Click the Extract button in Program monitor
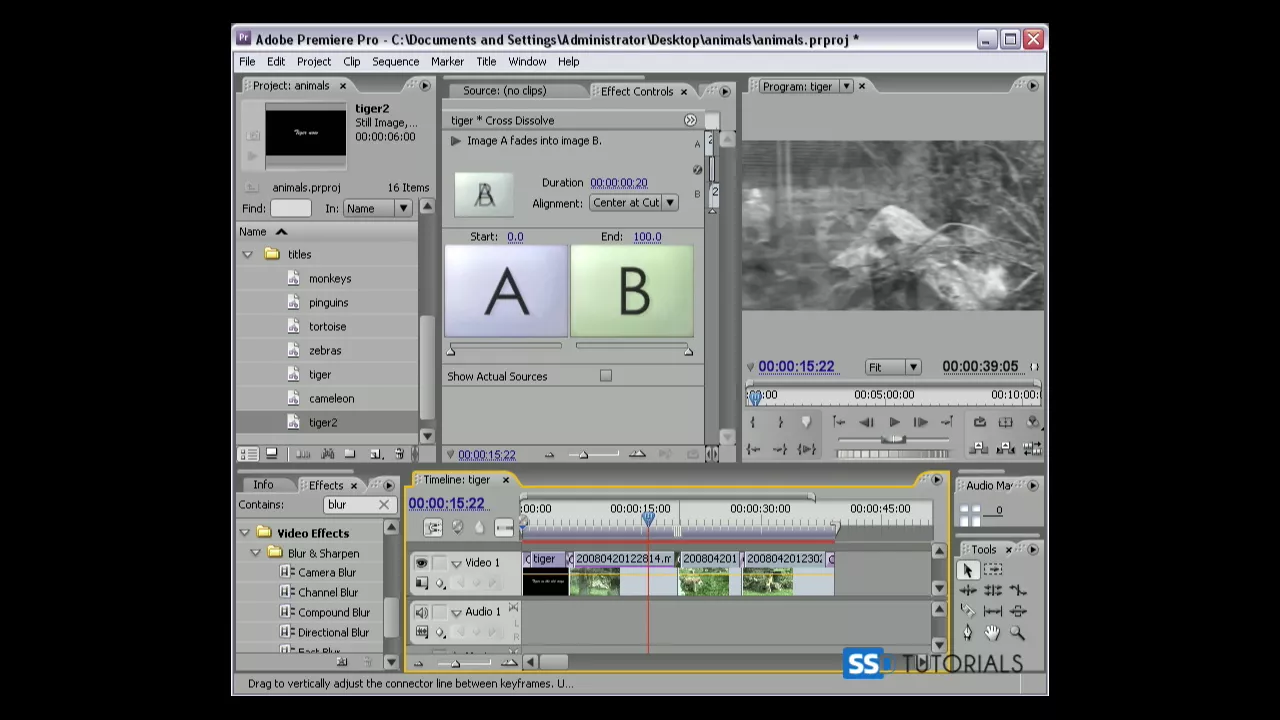1280x720 pixels. coord(1005,449)
